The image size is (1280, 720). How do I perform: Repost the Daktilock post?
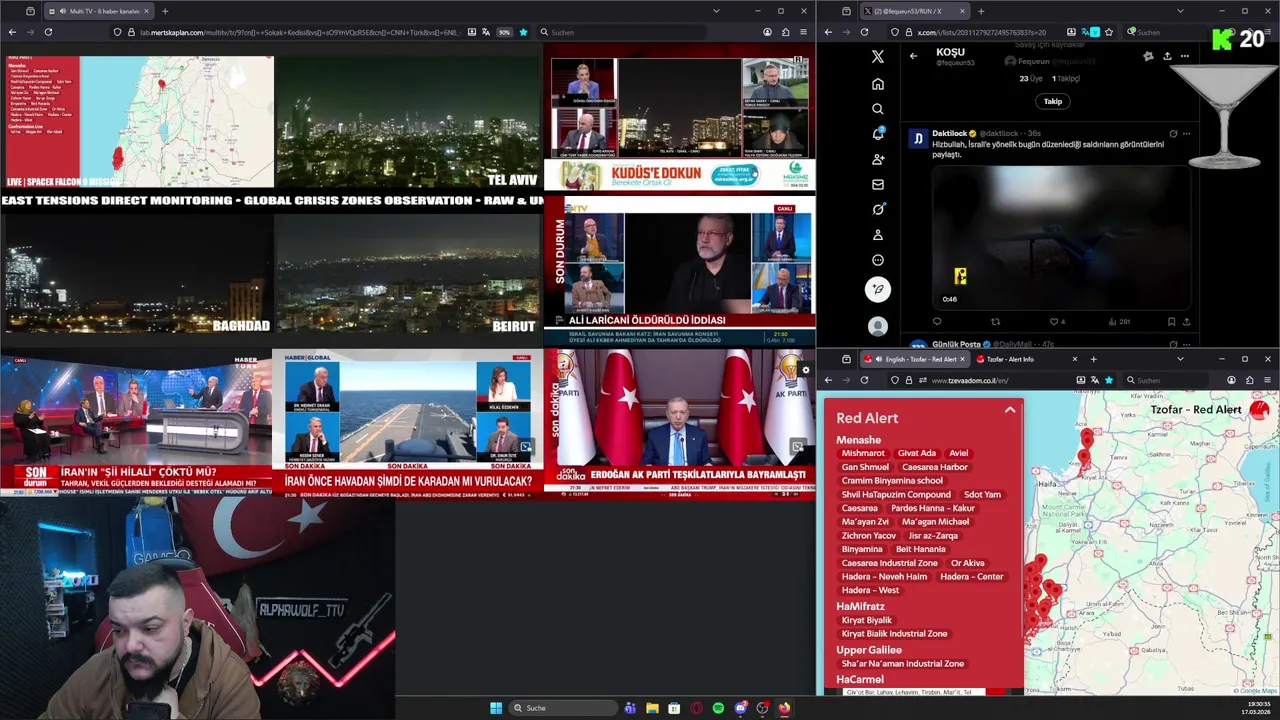[995, 322]
